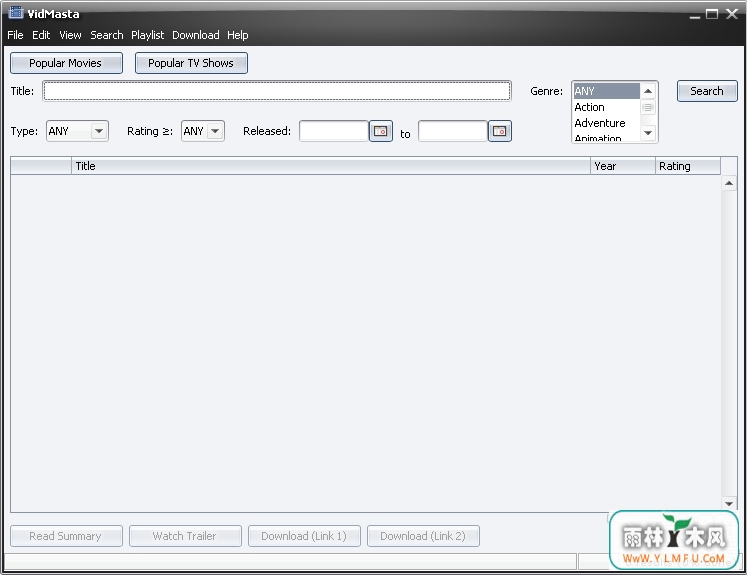Focus the Released end date field
The height and width of the screenshot is (575, 747).
(453, 131)
